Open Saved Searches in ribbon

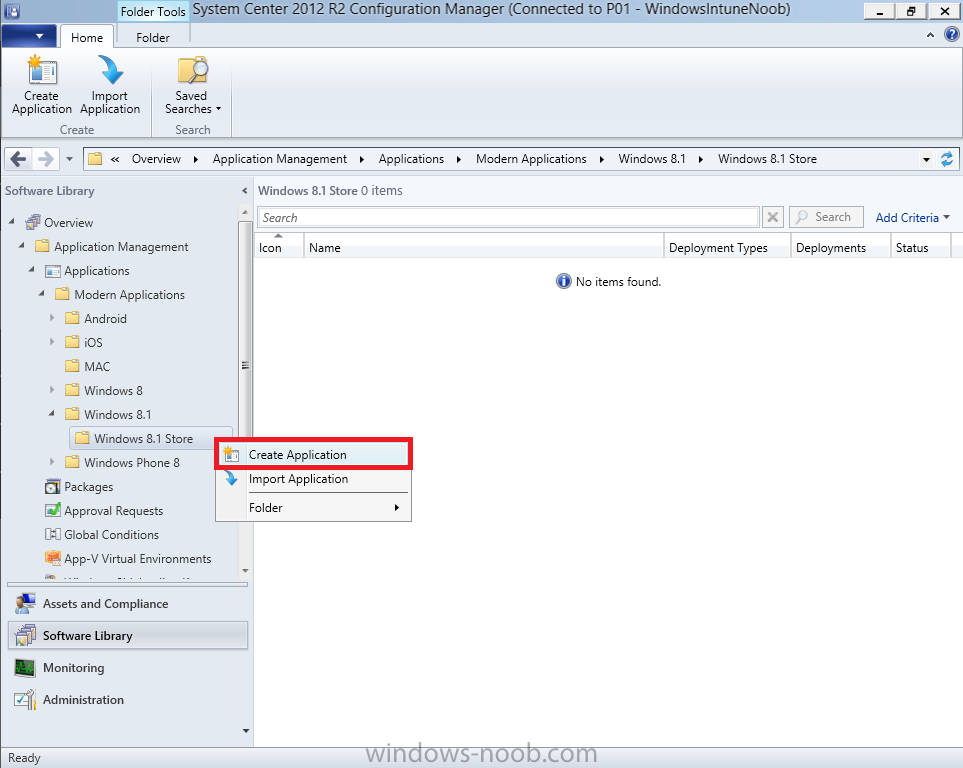coord(192,85)
